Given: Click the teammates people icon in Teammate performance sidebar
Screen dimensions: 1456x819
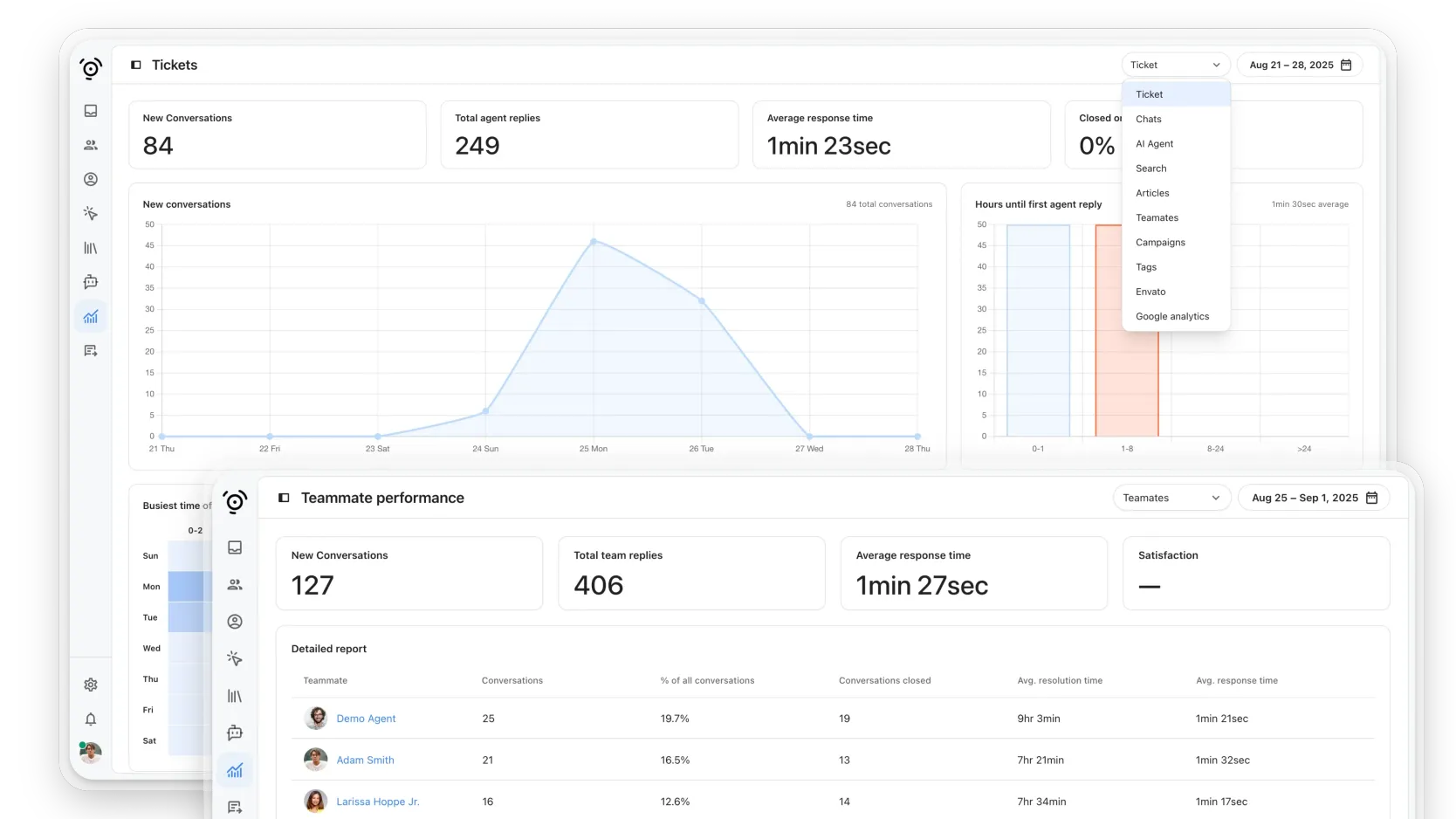Looking at the screenshot, I should pos(235,585).
